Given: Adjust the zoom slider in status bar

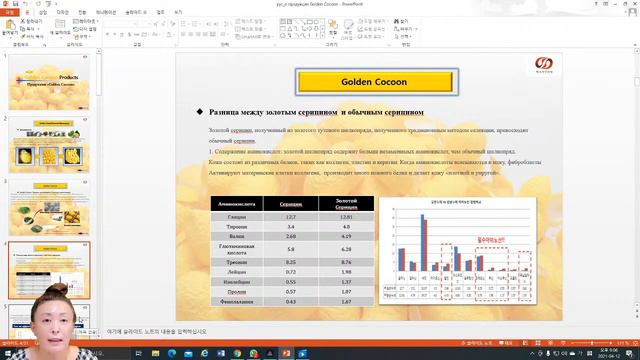Looking at the screenshot, I should coord(591,343).
